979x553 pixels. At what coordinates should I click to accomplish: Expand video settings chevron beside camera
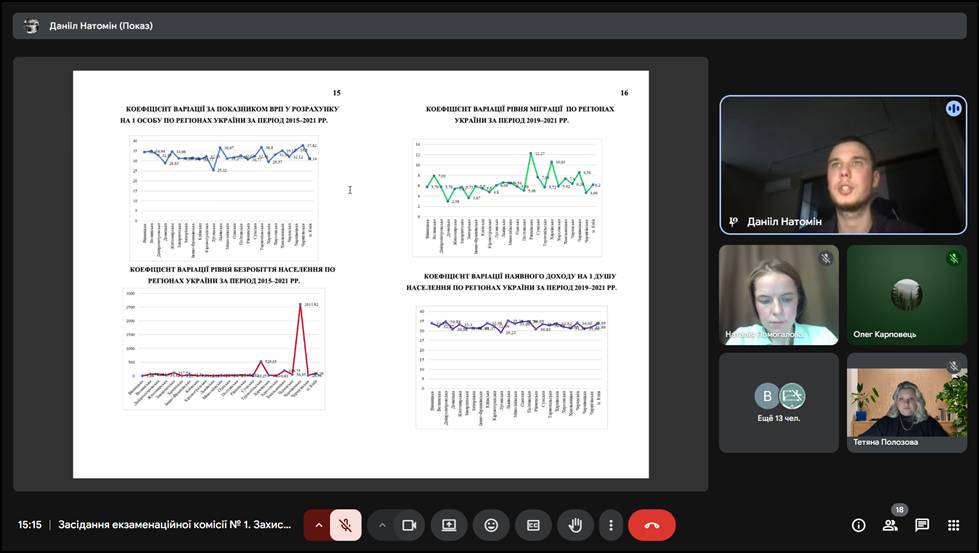(x=382, y=525)
